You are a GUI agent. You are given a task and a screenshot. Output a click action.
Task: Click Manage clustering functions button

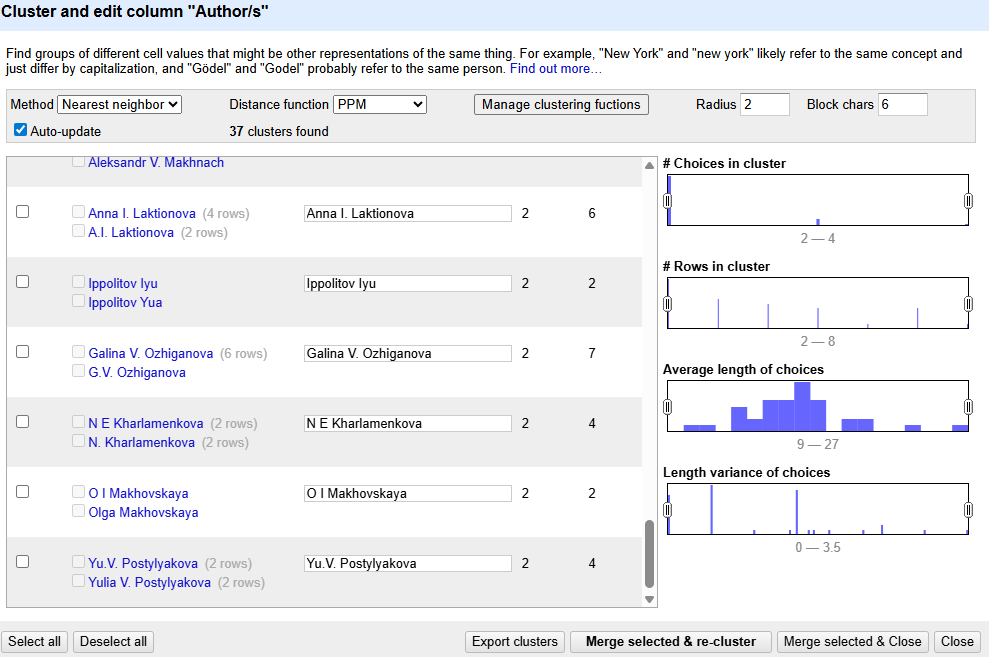561,104
